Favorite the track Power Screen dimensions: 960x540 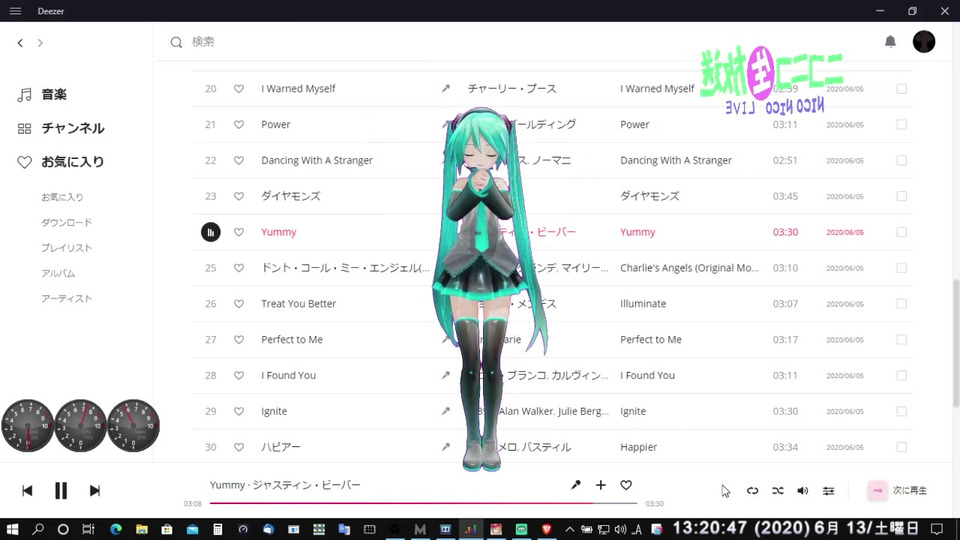click(x=239, y=124)
